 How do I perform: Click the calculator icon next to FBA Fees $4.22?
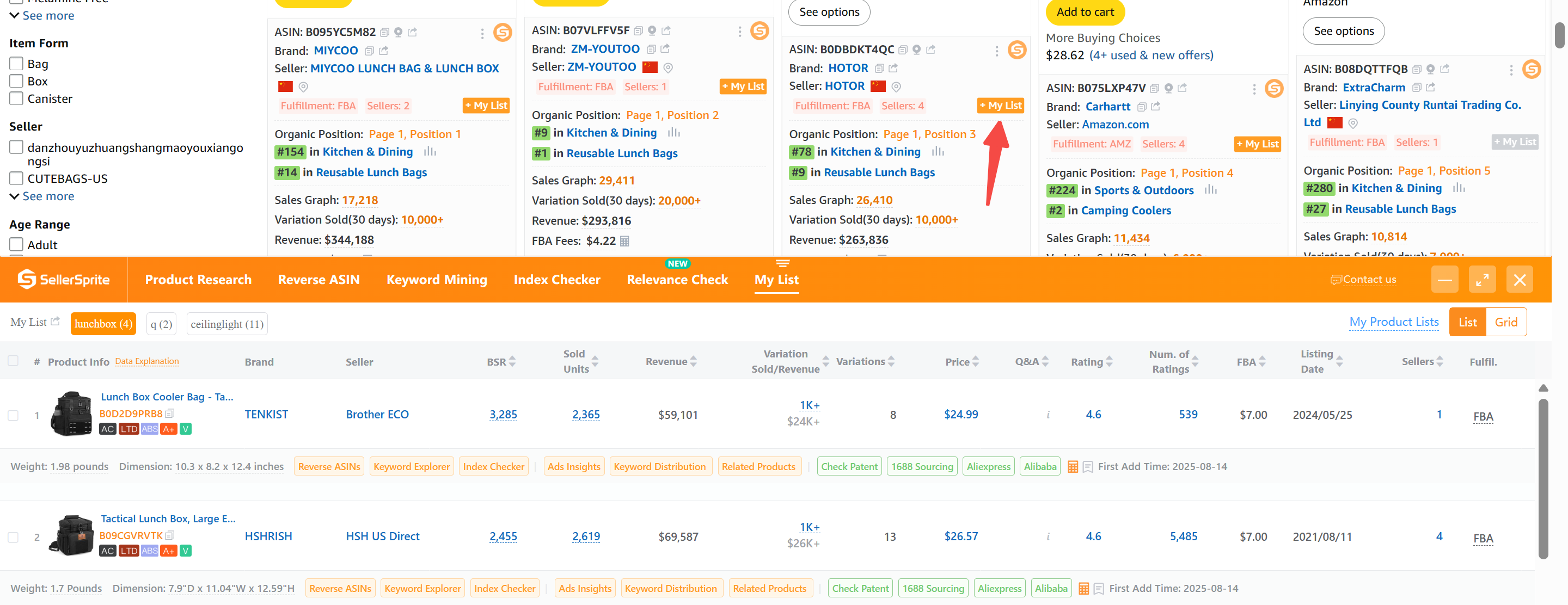point(624,242)
